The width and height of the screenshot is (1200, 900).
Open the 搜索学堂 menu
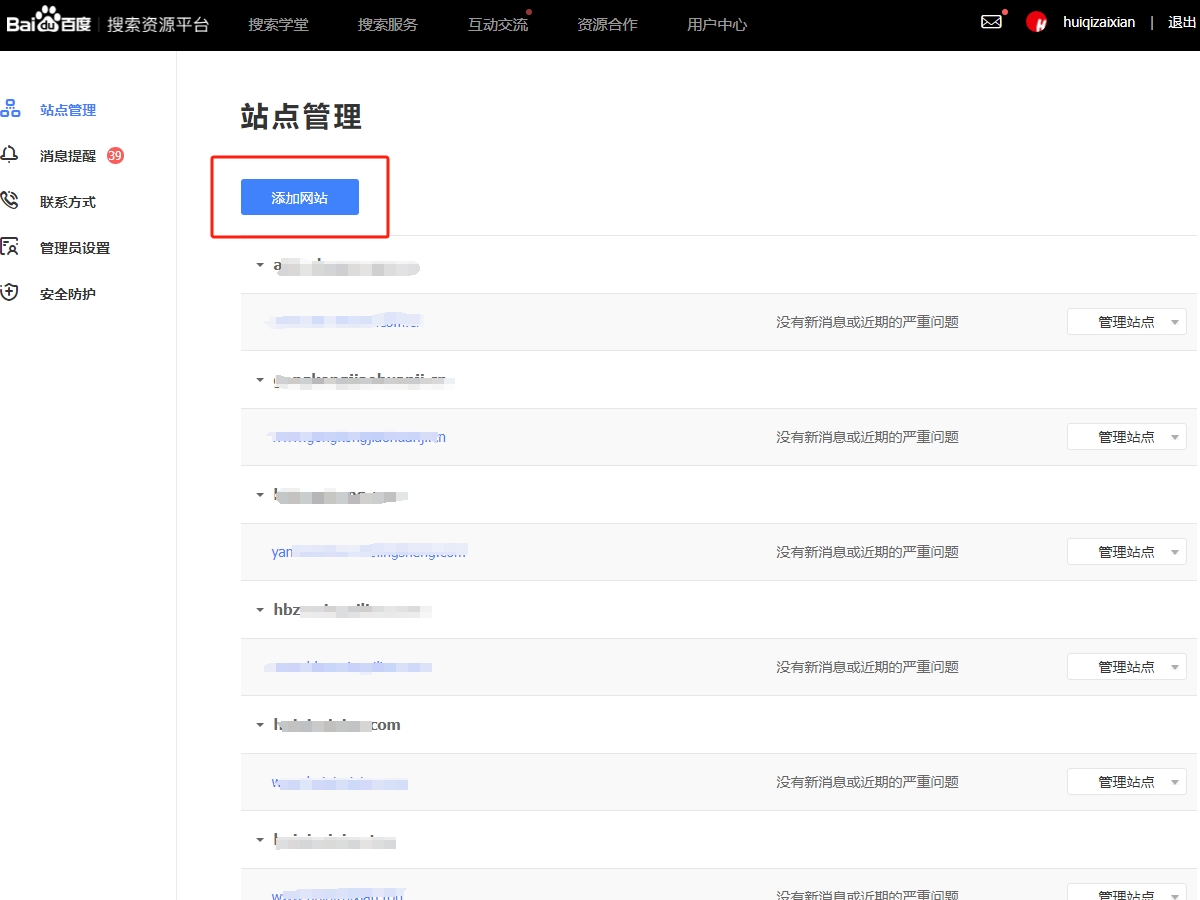[x=278, y=24]
